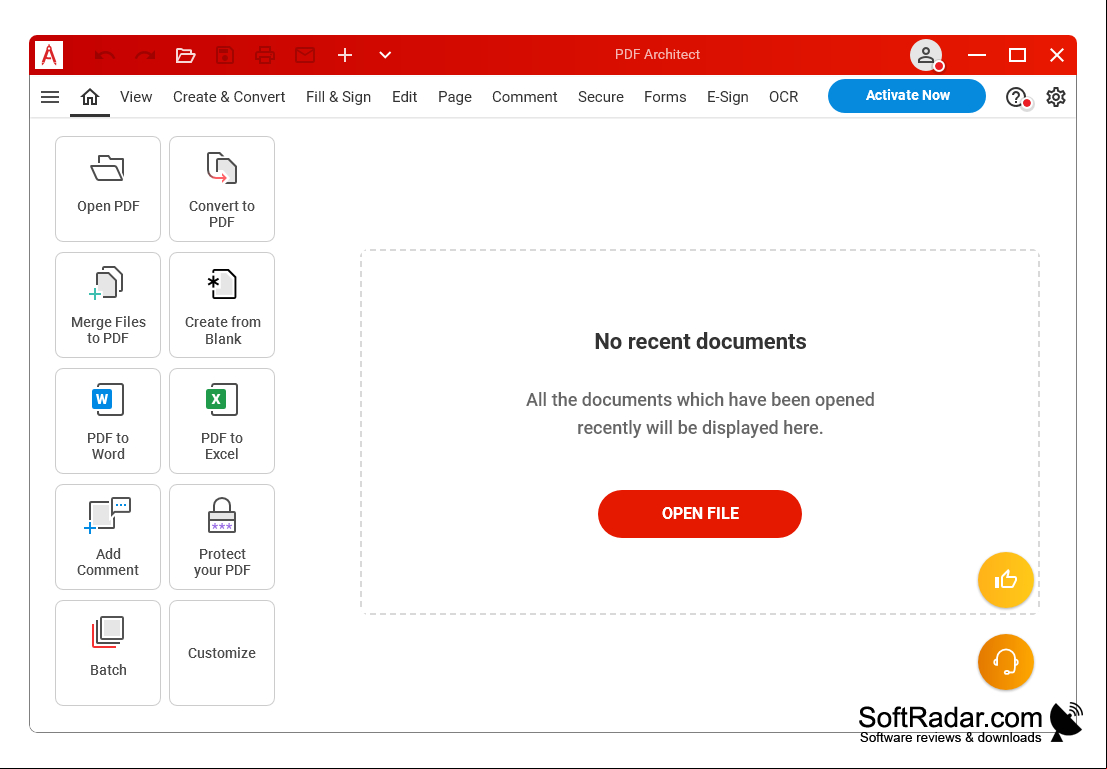Switch to the Fill & Sign tab

tap(338, 97)
